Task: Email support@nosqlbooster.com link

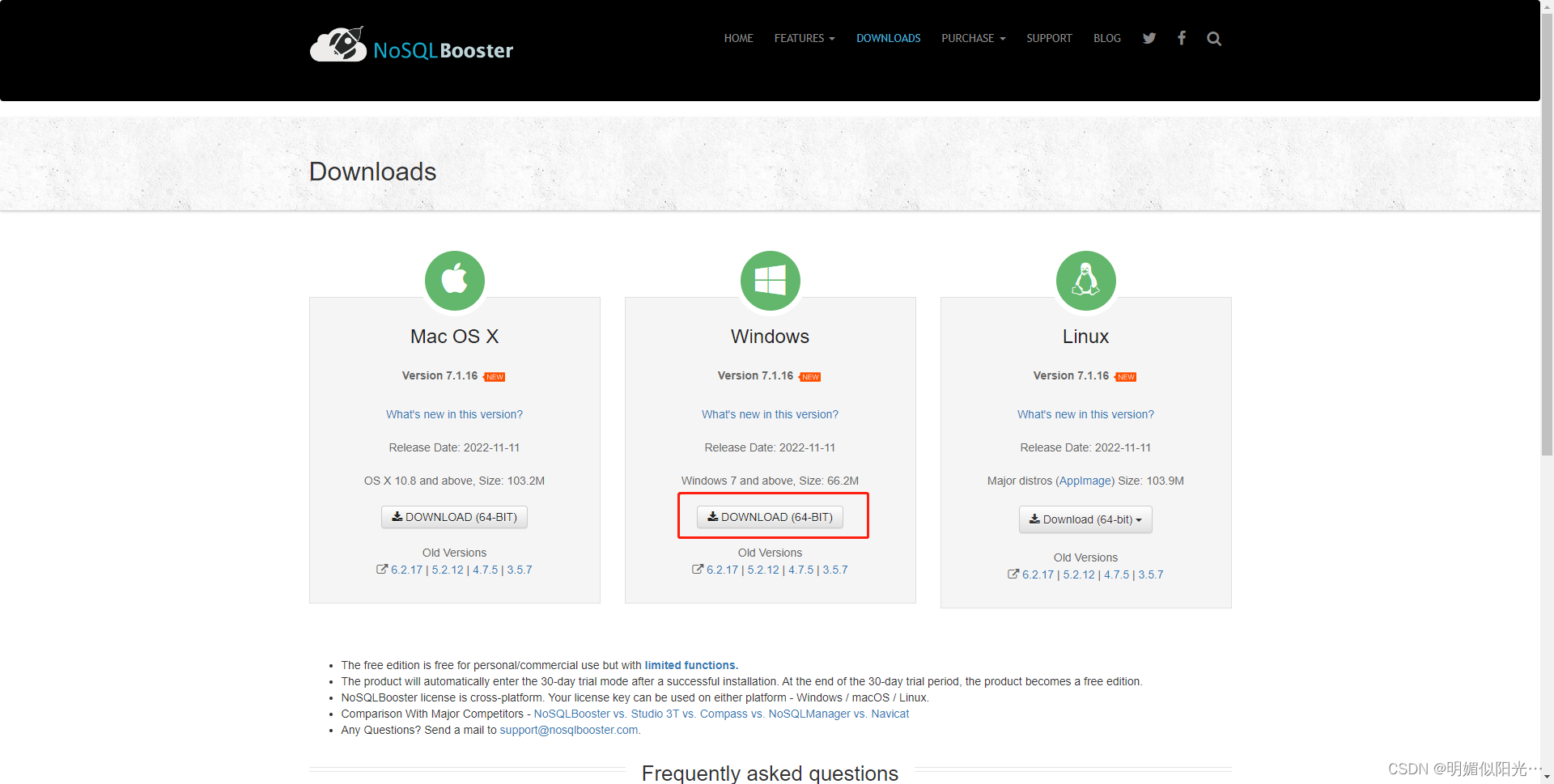Action: pyautogui.click(x=569, y=730)
